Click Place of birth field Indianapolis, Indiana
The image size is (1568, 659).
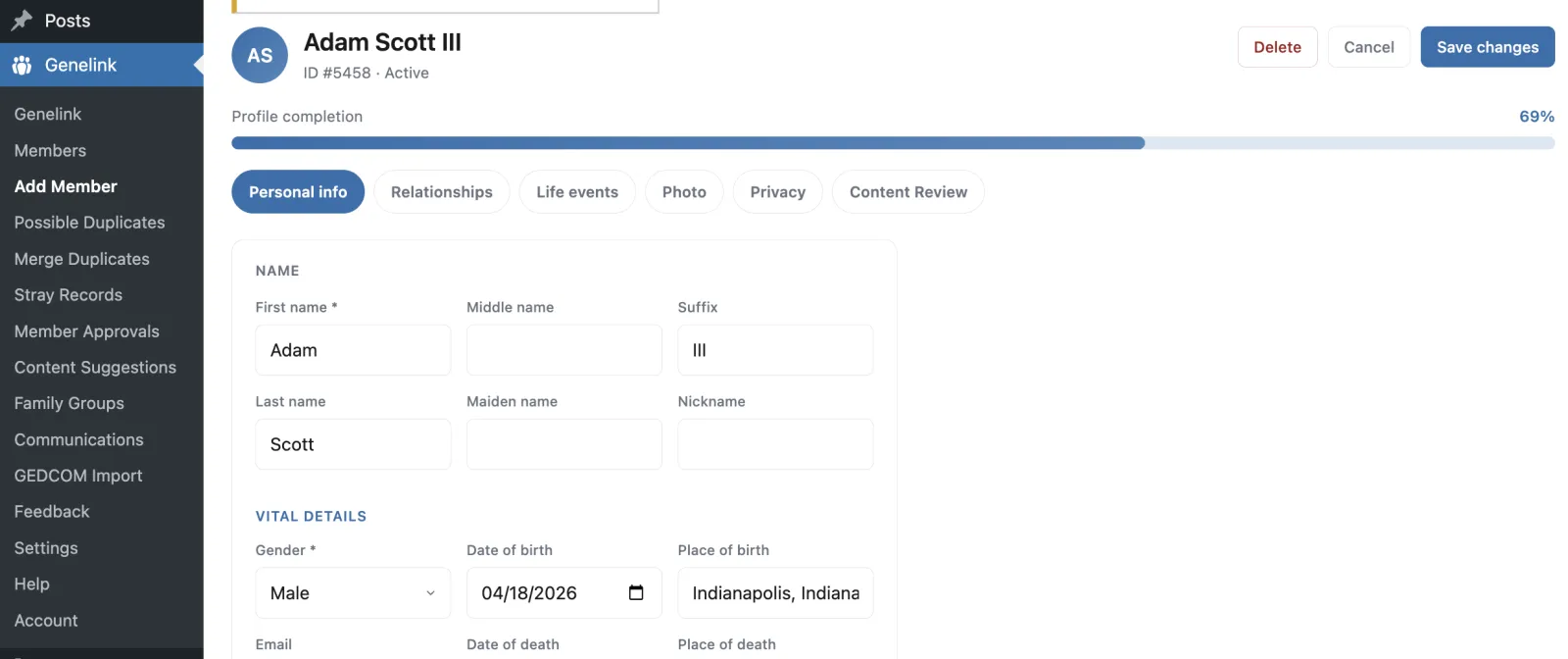pyautogui.click(x=775, y=593)
